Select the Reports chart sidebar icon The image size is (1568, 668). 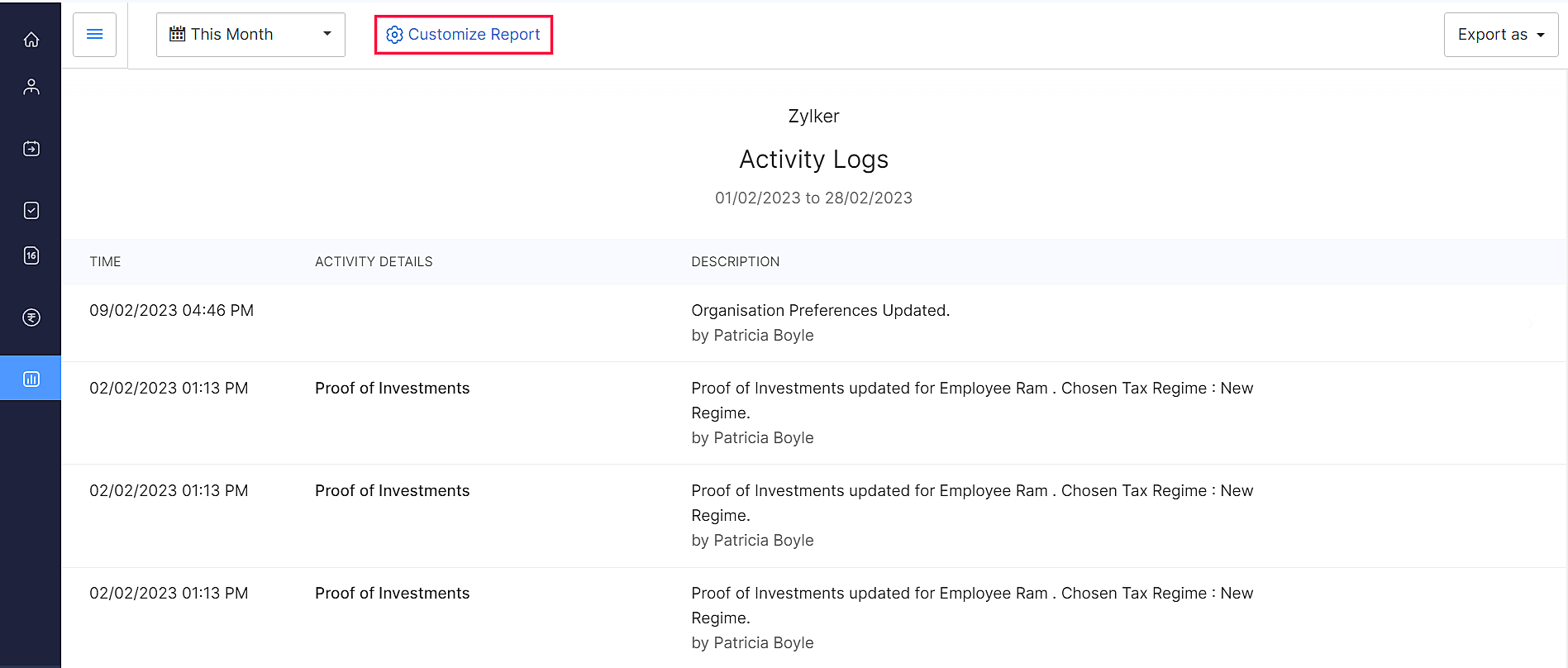point(31,379)
